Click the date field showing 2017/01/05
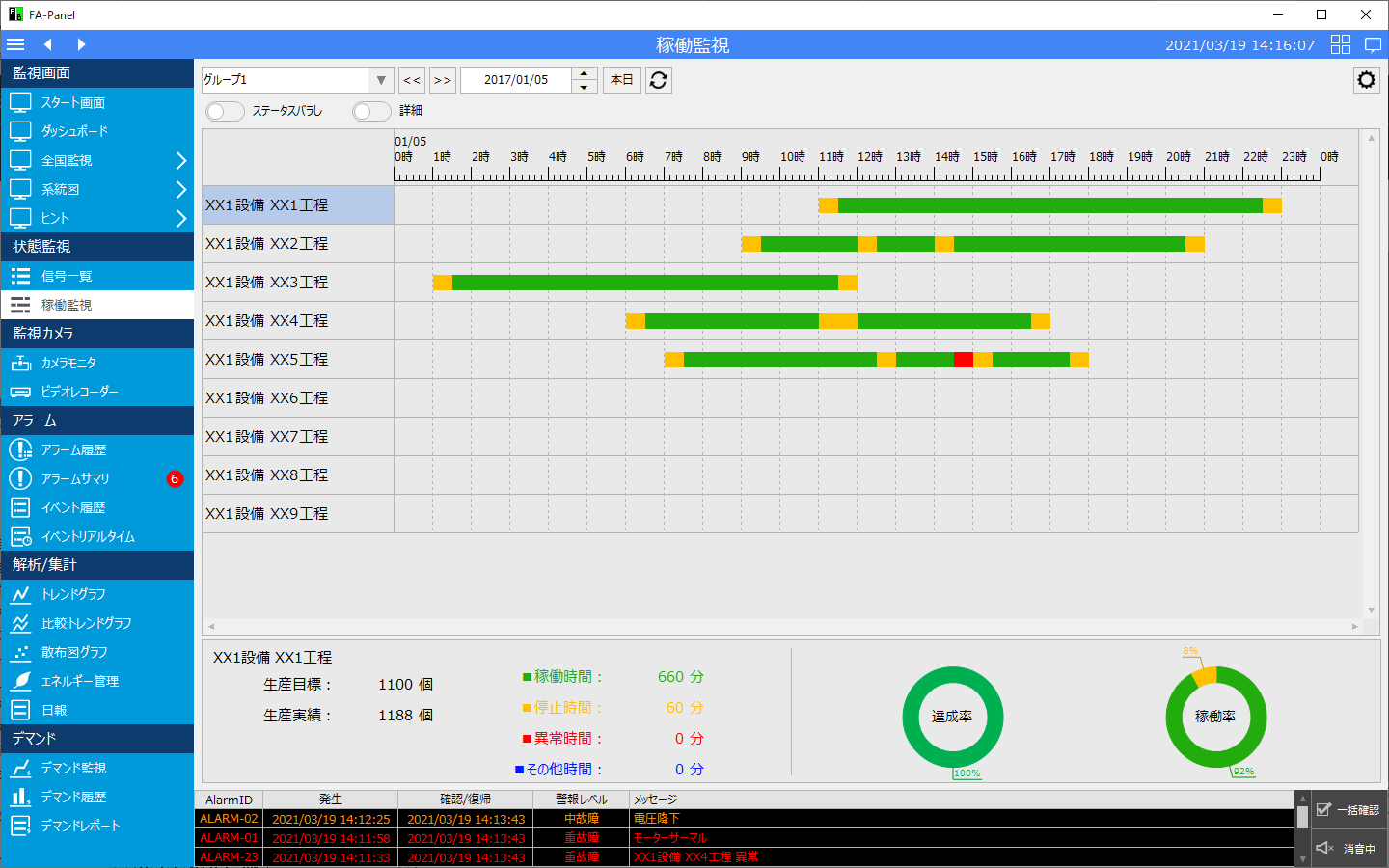The width and height of the screenshot is (1389, 868). (516, 80)
